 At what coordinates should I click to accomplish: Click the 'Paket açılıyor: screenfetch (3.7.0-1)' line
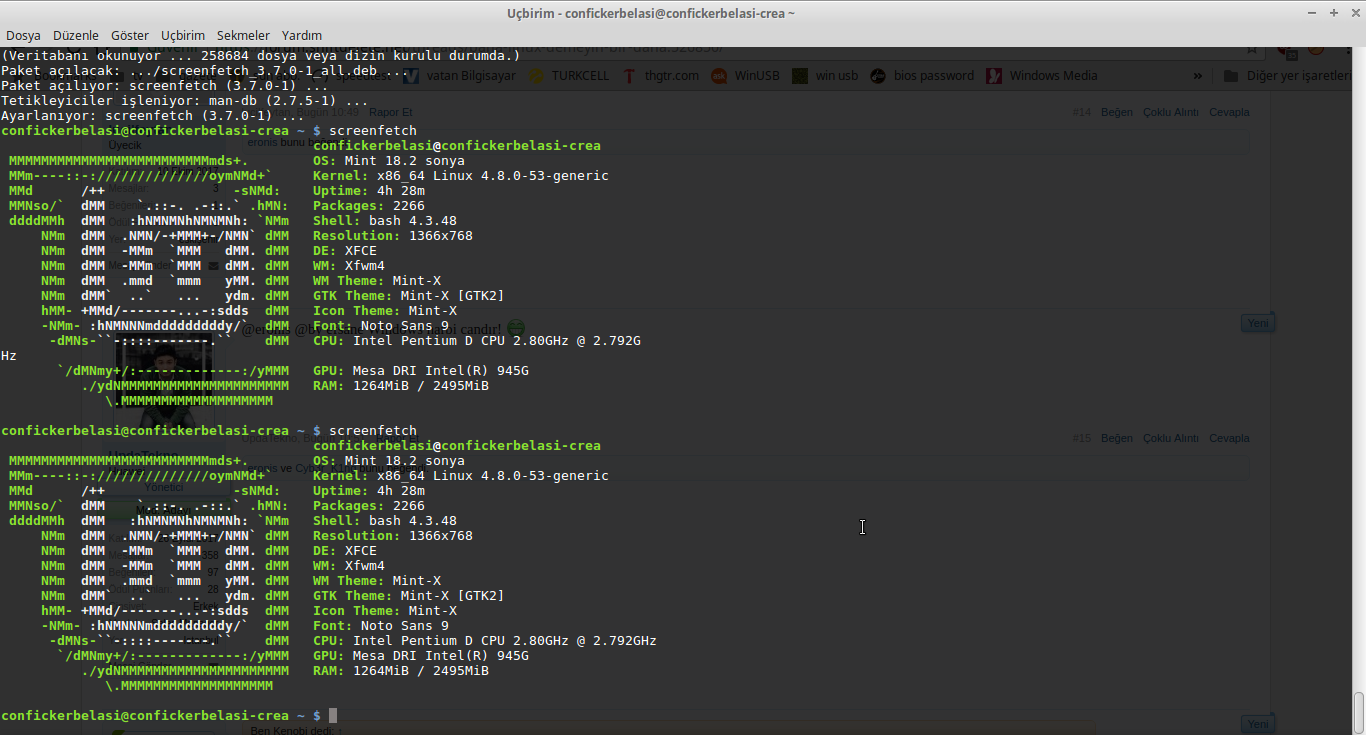tap(165, 85)
